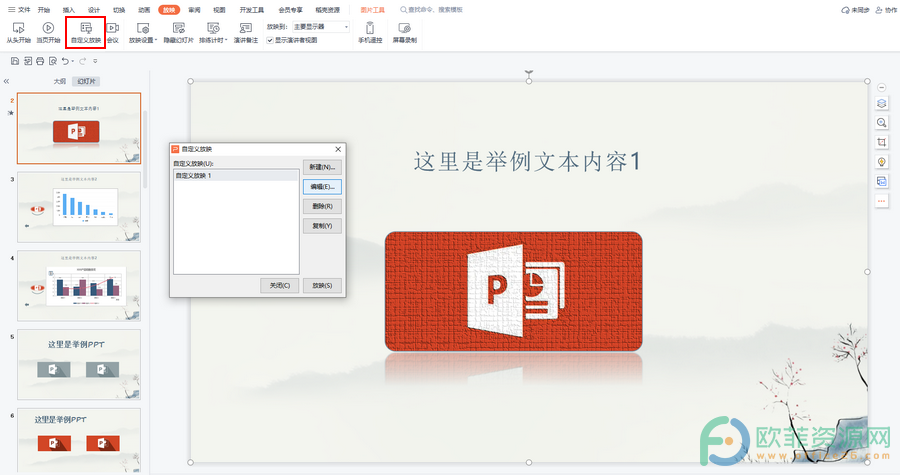Select the active 放映 tab
Screen dimensions: 900x475
(169, 10)
